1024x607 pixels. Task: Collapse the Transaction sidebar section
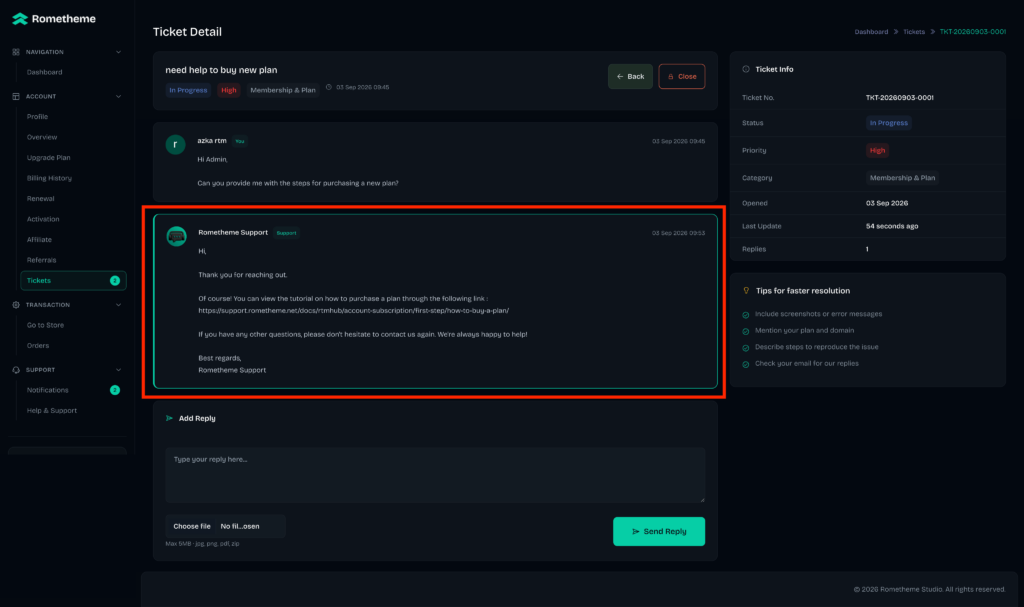point(118,305)
